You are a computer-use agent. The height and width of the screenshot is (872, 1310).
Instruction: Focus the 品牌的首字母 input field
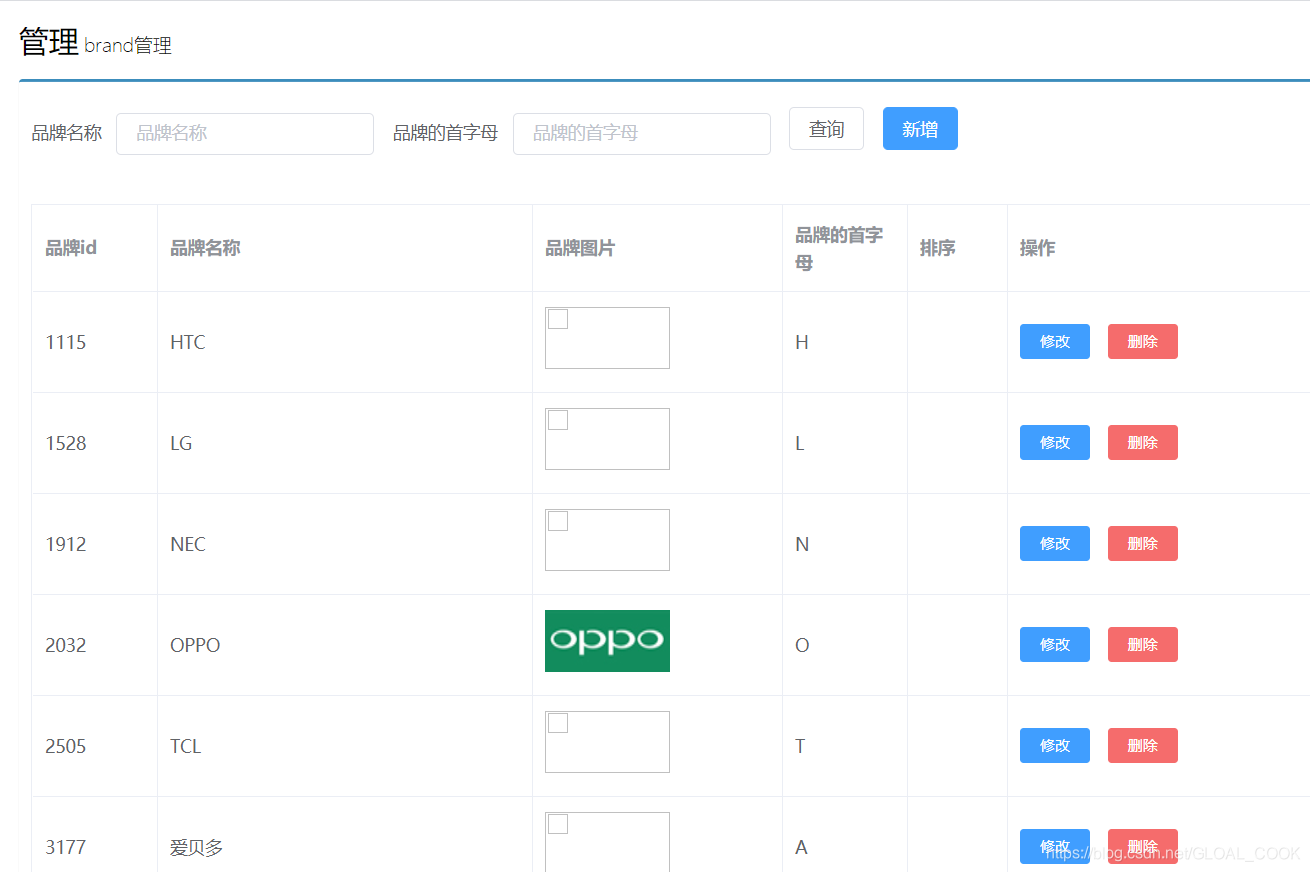642,134
